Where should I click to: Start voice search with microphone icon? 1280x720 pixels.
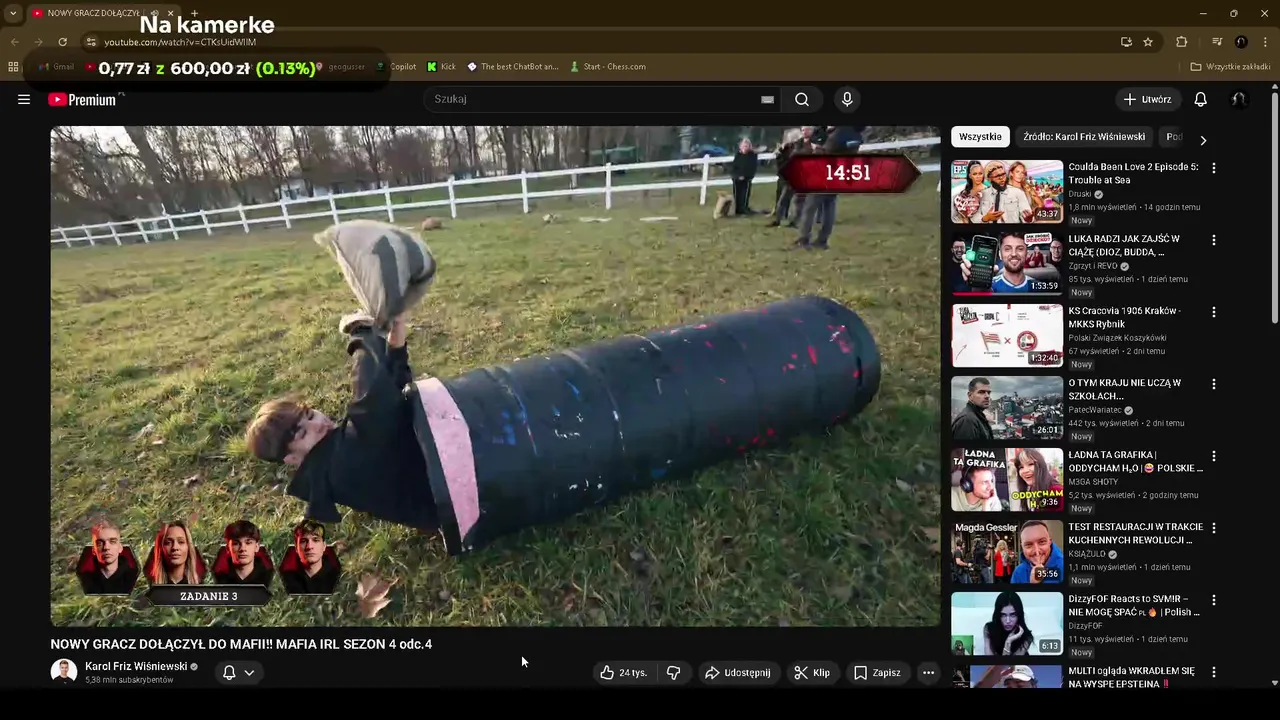(847, 99)
